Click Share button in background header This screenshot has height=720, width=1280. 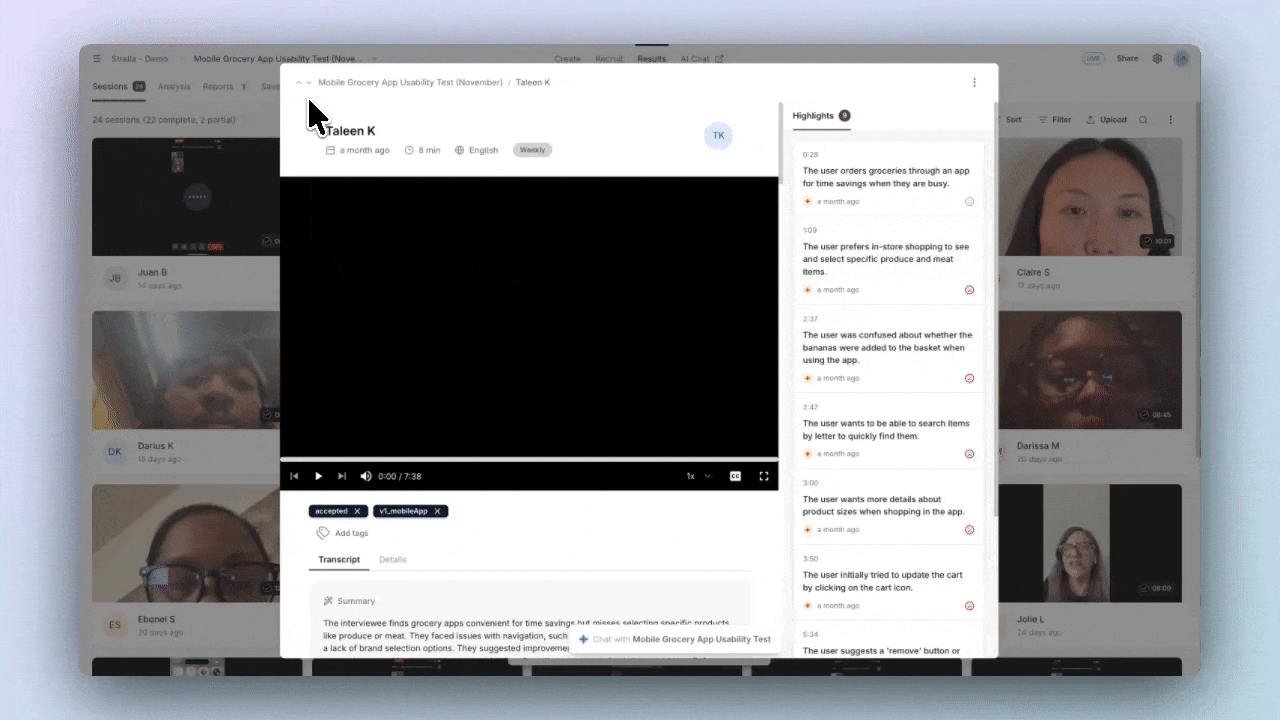[x=1127, y=59]
